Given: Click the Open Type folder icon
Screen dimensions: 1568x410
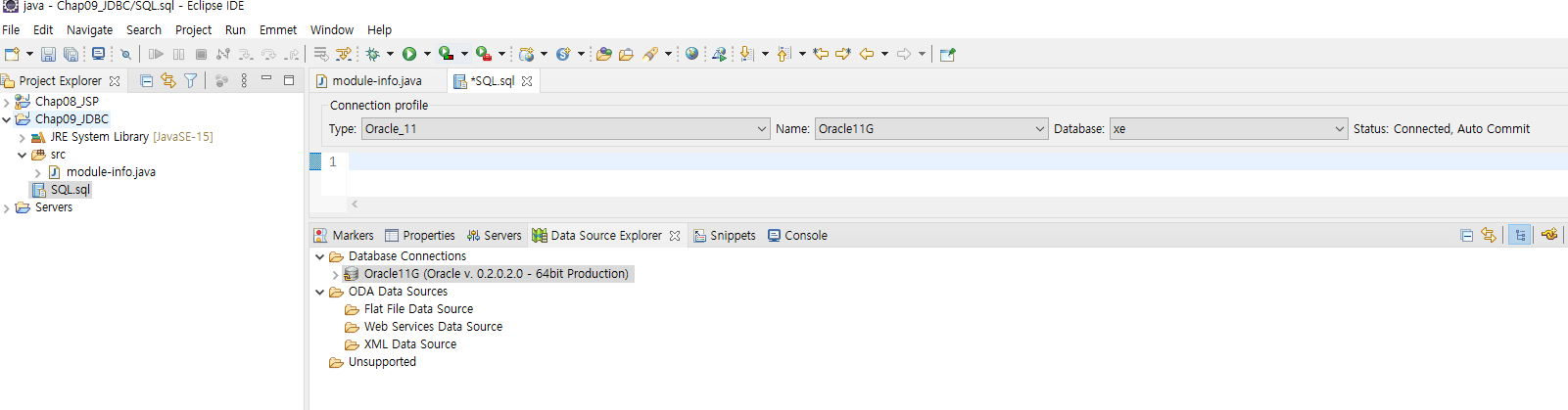Looking at the screenshot, I should pyautogui.click(x=603, y=54).
